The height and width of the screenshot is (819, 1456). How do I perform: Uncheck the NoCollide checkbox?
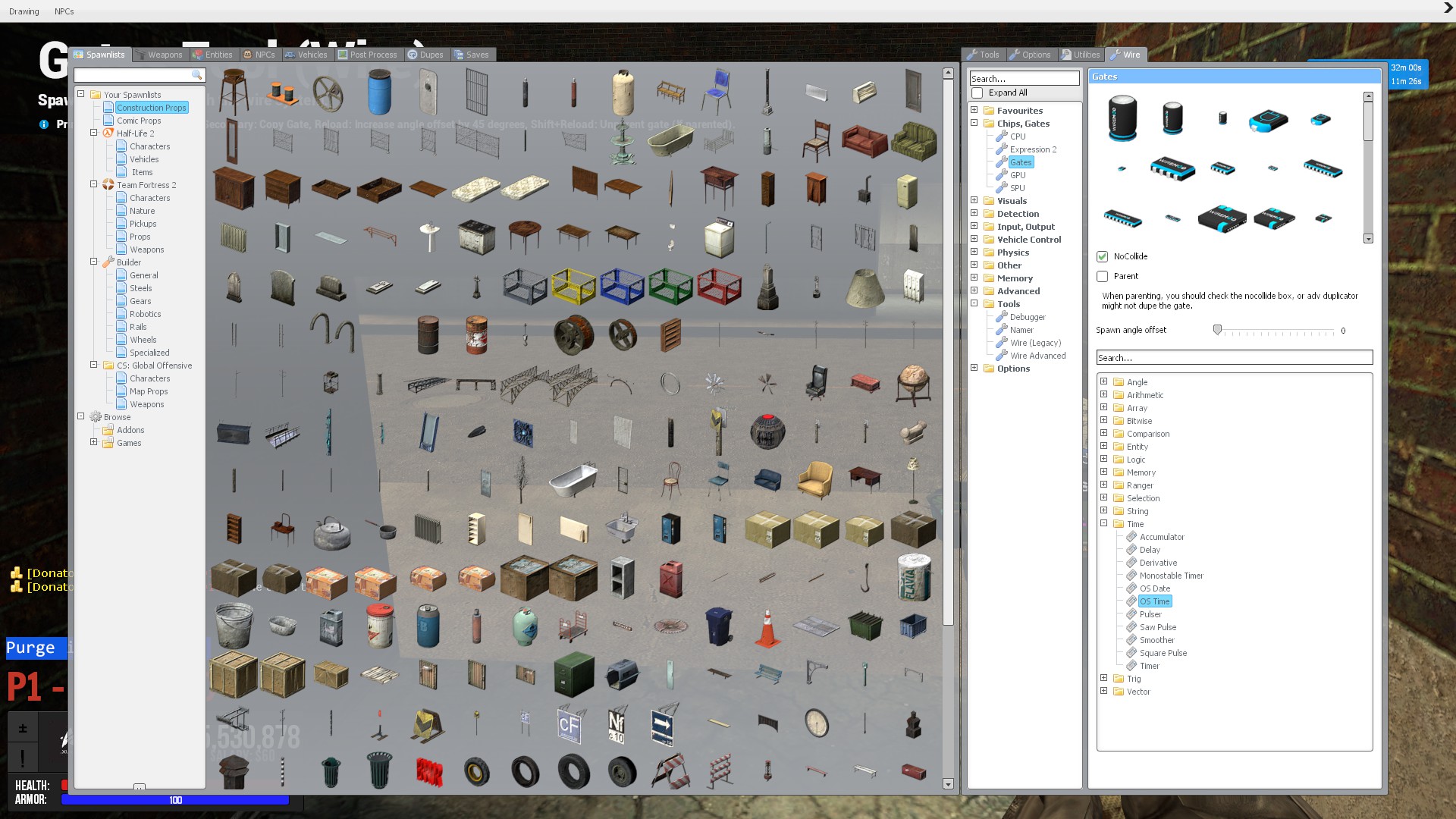click(1103, 256)
